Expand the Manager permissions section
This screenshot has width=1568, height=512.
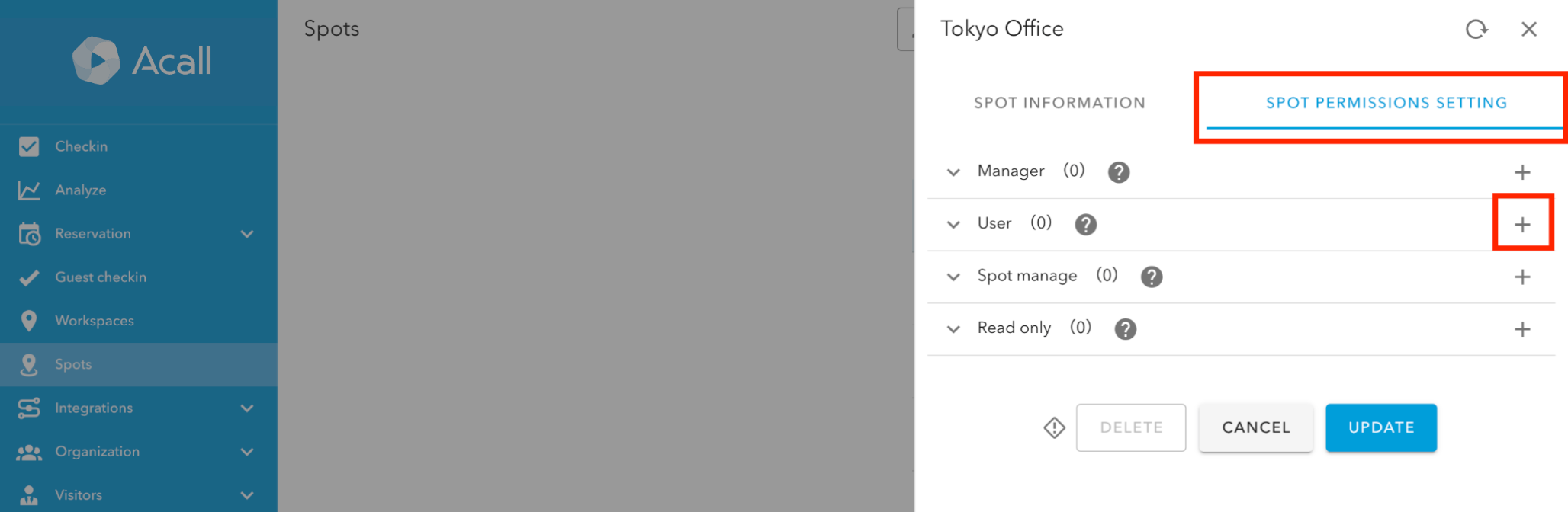(953, 172)
